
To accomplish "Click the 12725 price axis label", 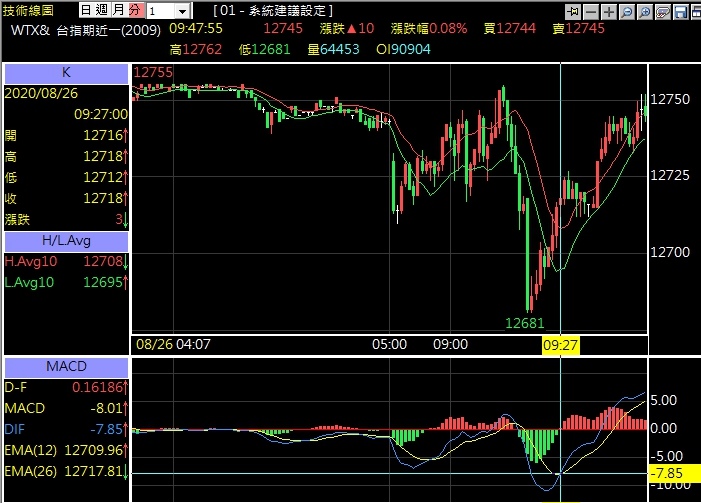I will pos(670,175).
